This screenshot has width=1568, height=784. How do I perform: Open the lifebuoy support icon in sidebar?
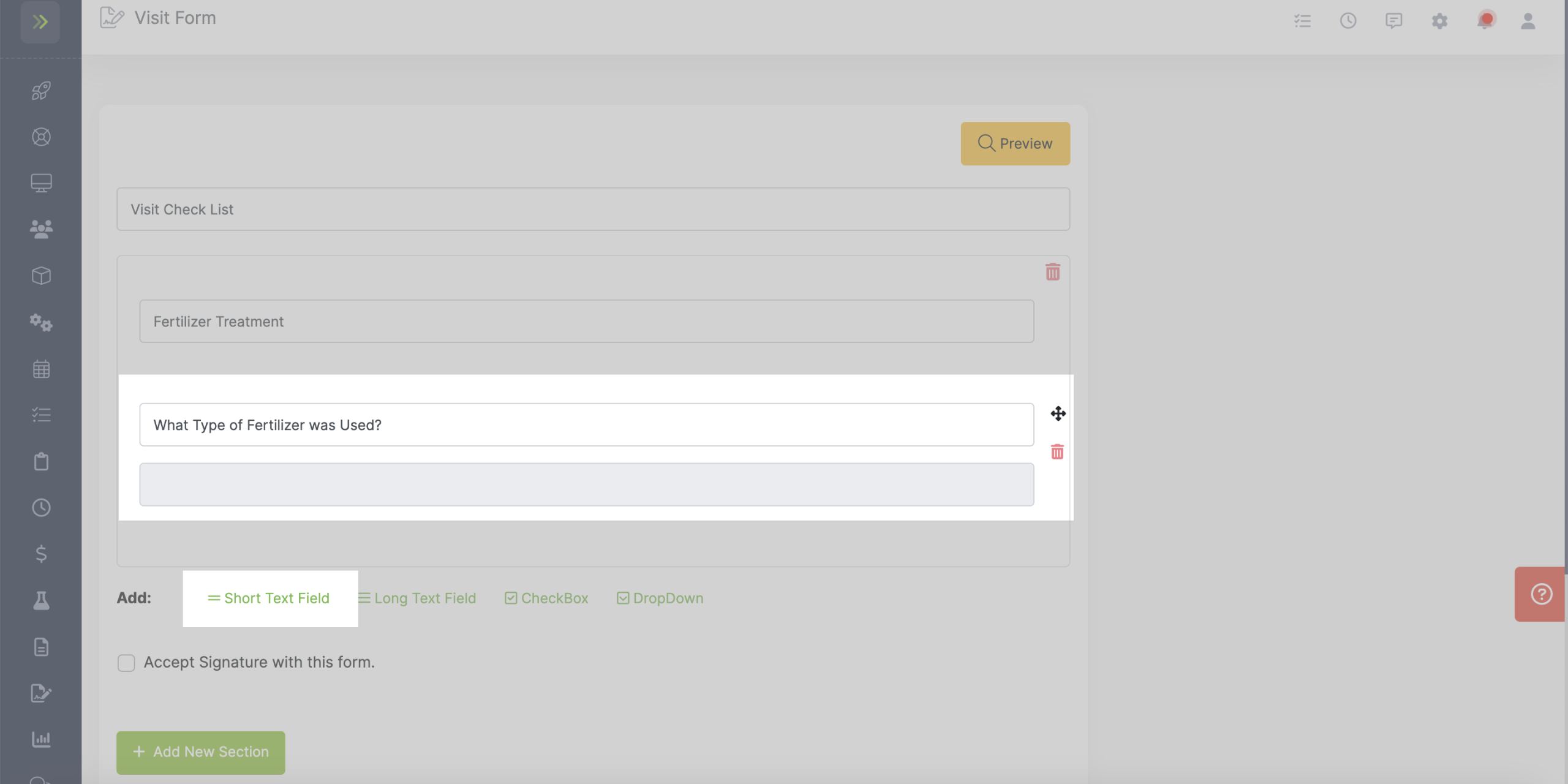coord(41,137)
